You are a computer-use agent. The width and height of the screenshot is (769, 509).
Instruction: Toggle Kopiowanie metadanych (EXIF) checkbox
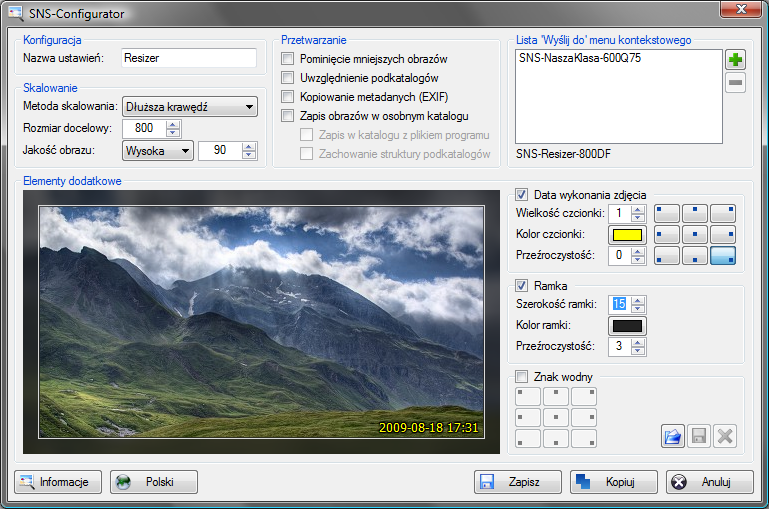[x=287, y=97]
